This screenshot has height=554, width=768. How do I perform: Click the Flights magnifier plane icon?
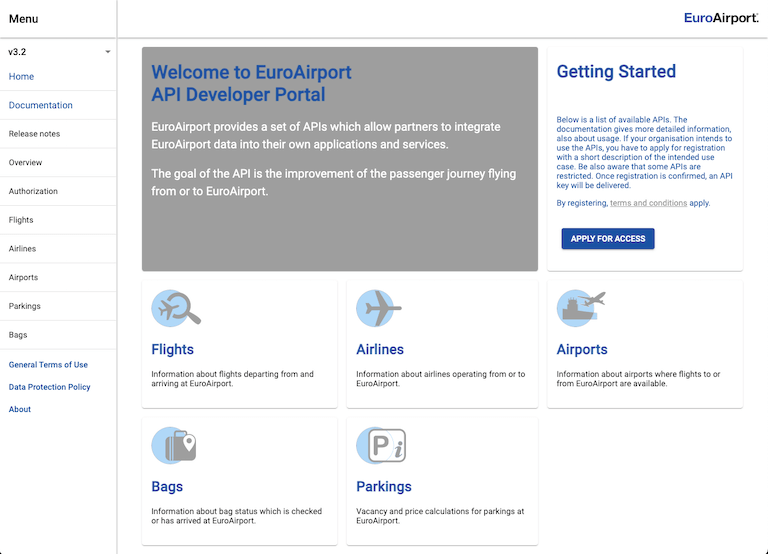(x=176, y=308)
